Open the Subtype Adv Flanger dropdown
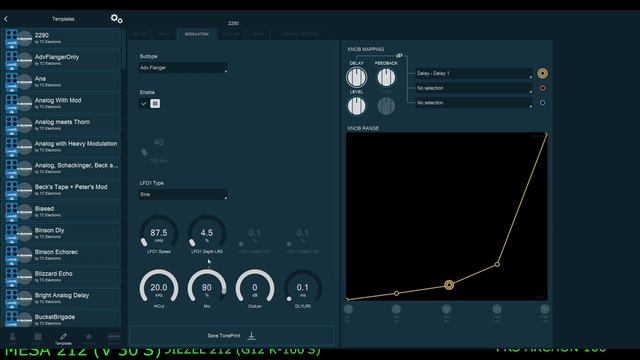The image size is (640, 360). (183, 68)
